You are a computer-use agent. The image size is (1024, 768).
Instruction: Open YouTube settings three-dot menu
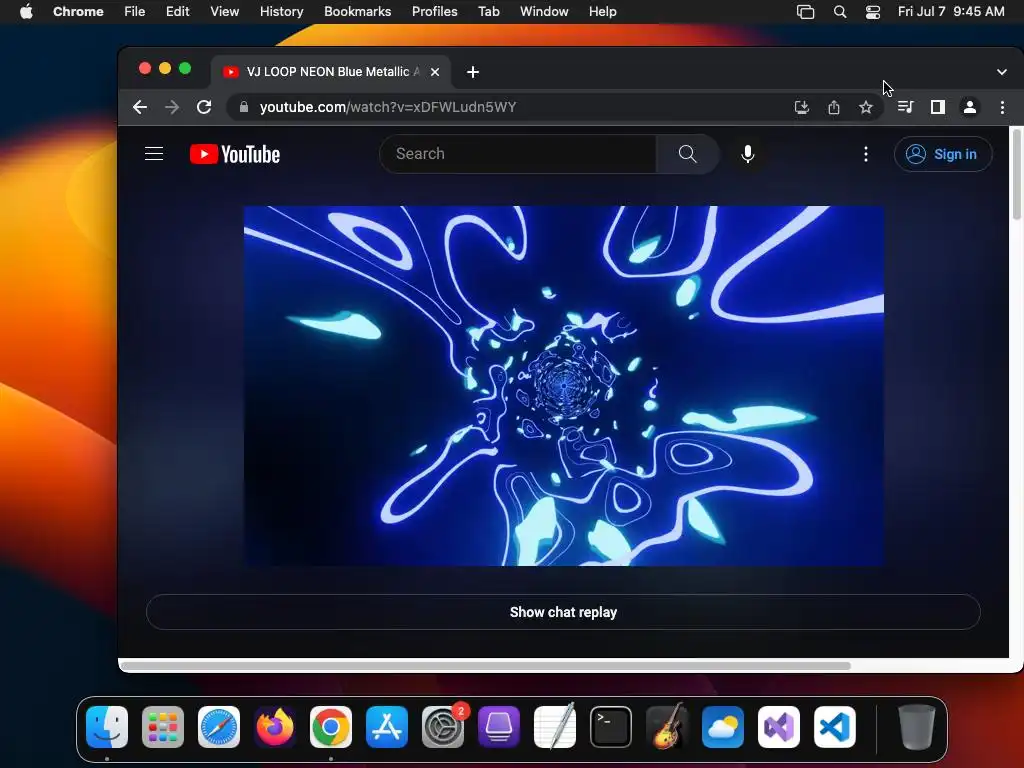(x=866, y=154)
